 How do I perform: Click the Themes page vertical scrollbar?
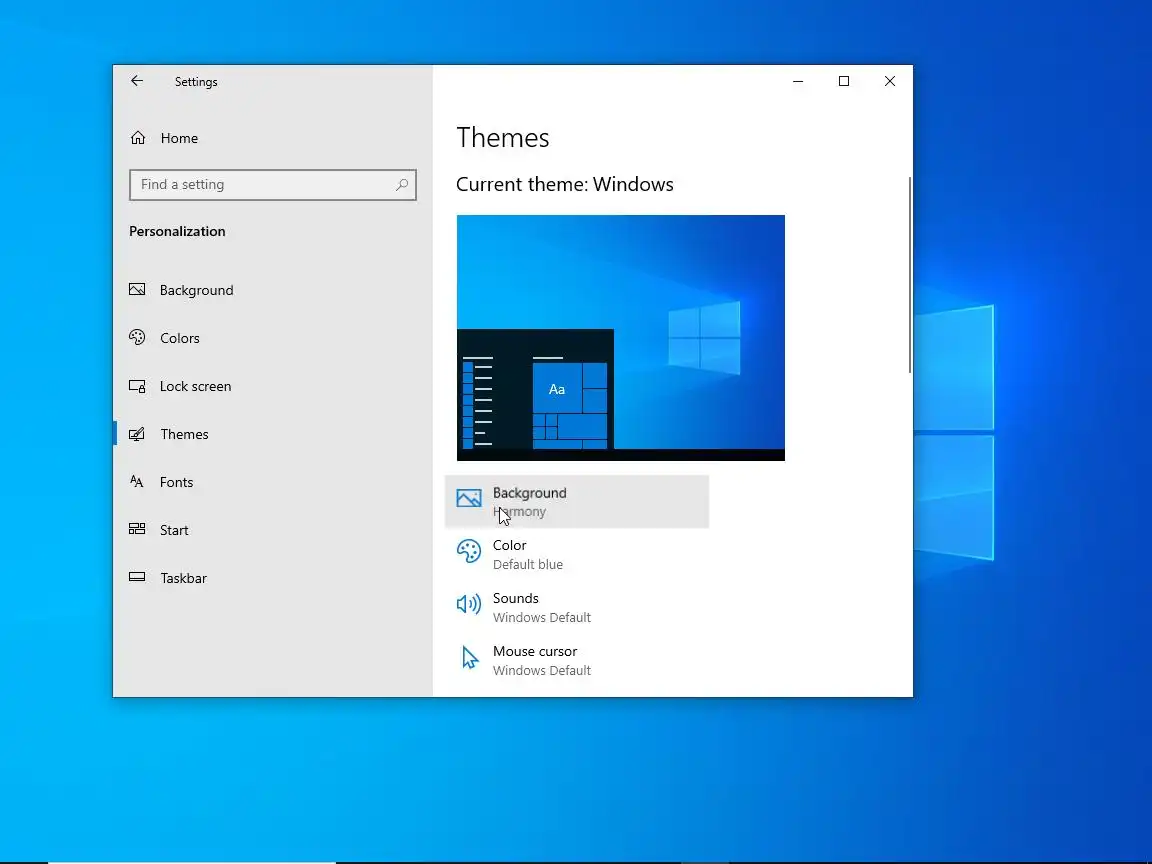910,275
